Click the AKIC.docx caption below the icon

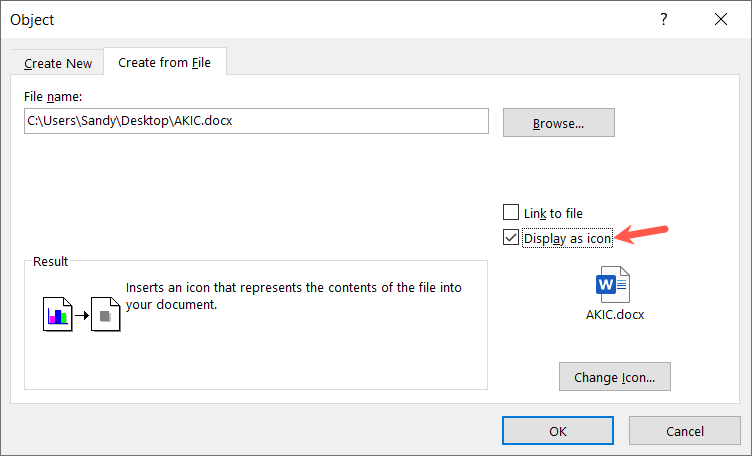615,314
